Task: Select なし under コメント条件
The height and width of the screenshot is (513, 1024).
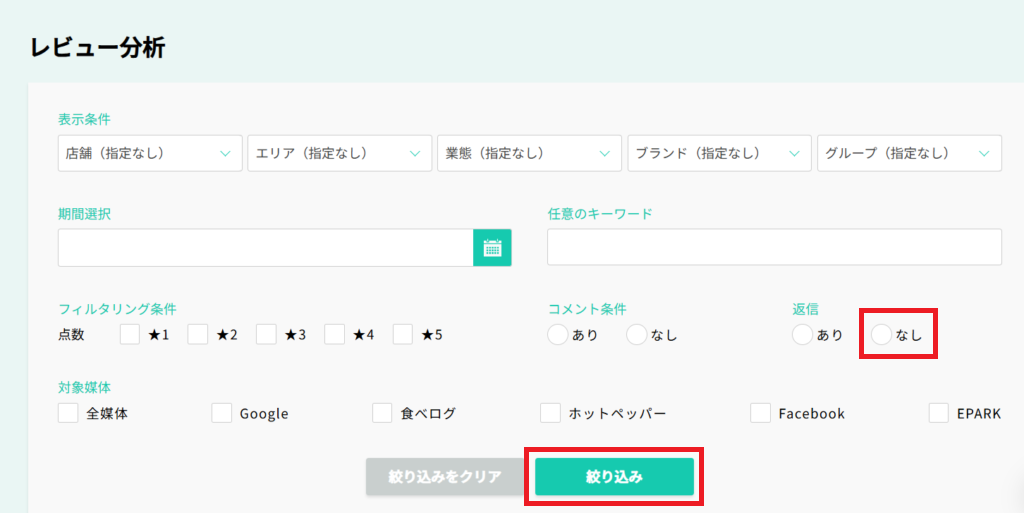Action: pos(637,335)
